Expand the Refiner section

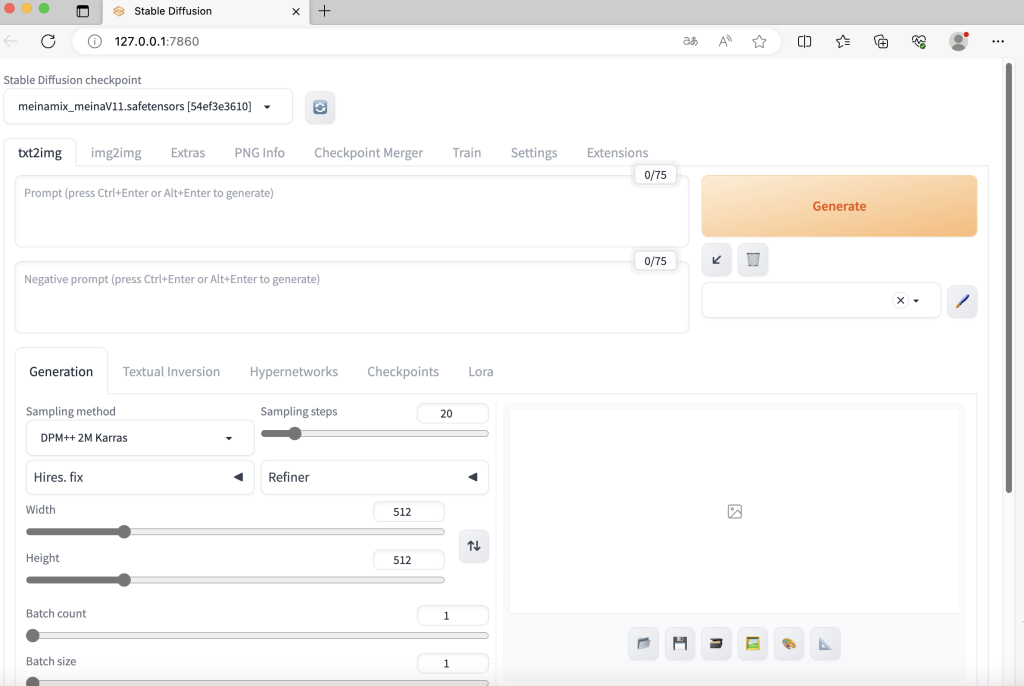point(374,477)
